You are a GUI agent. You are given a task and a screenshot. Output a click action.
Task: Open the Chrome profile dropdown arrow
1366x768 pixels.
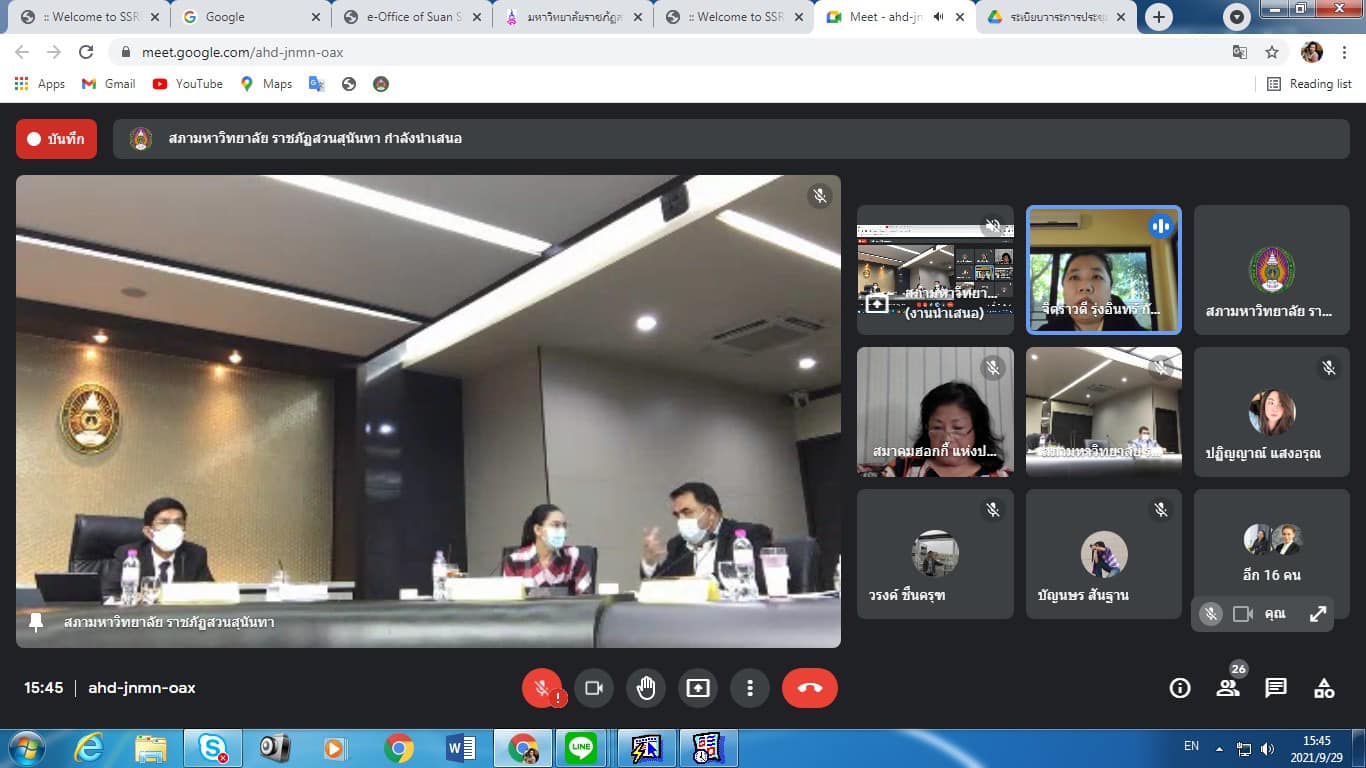click(x=1238, y=17)
